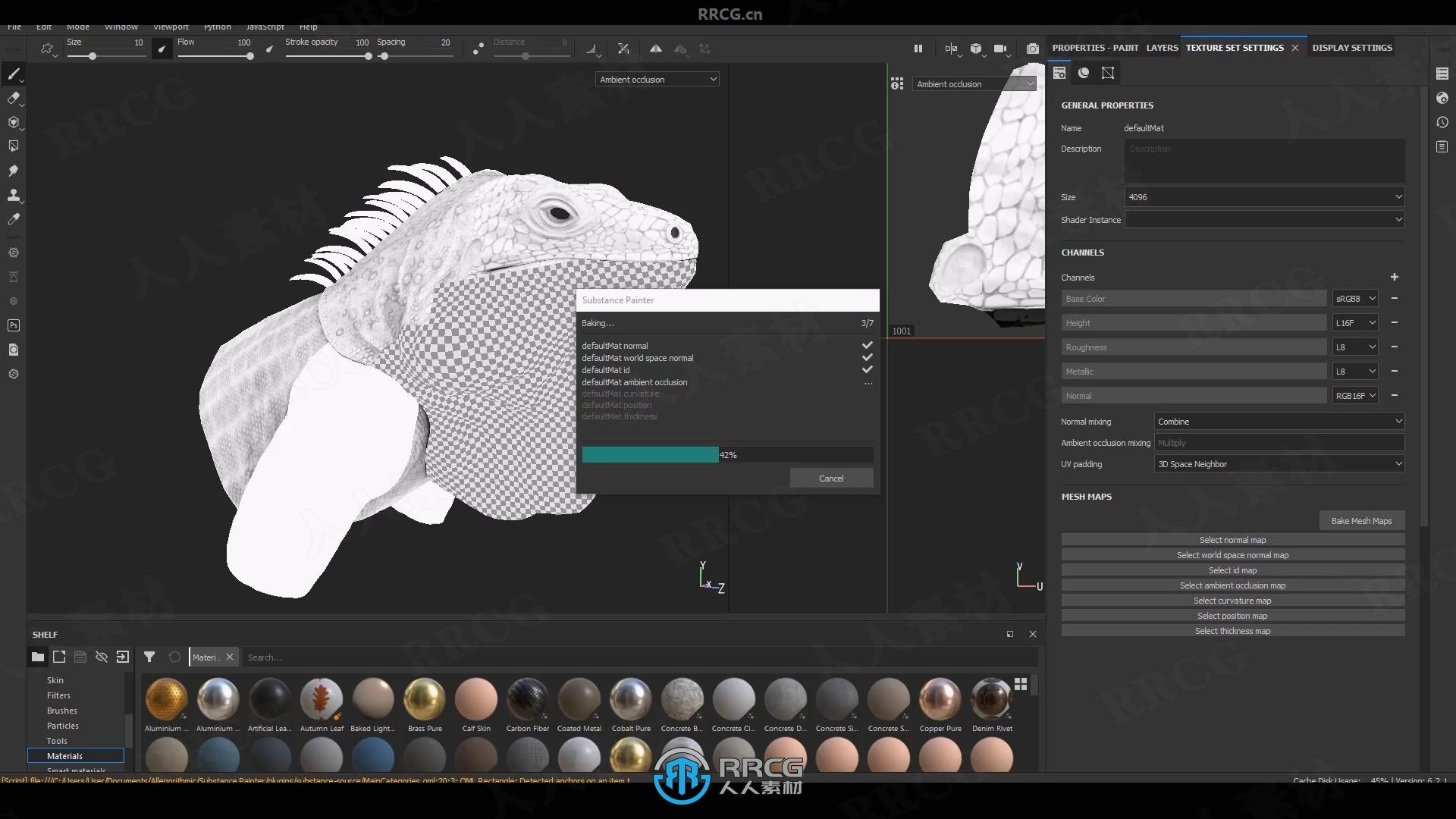This screenshot has width=1456, height=819.
Task: Click the Shelf filter funnel icon
Action: coord(149,657)
